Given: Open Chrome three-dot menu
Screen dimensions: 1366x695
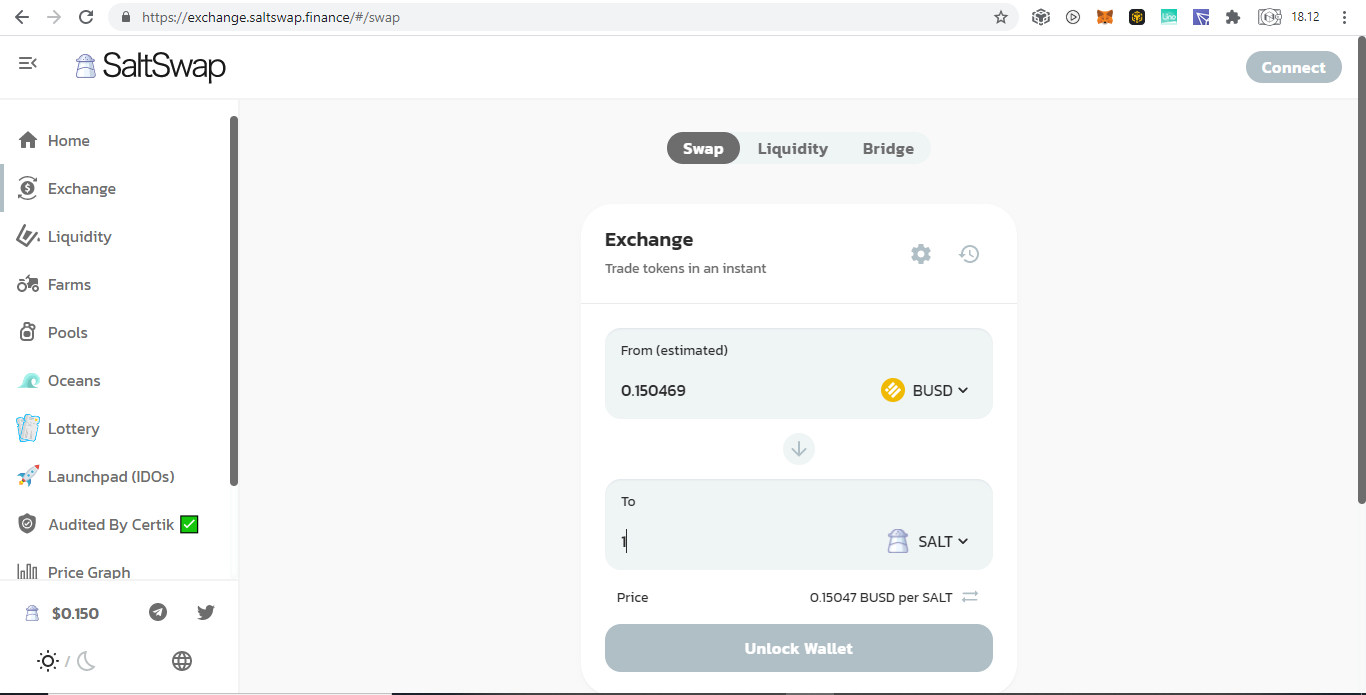Looking at the screenshot, I should [1345, 17].
